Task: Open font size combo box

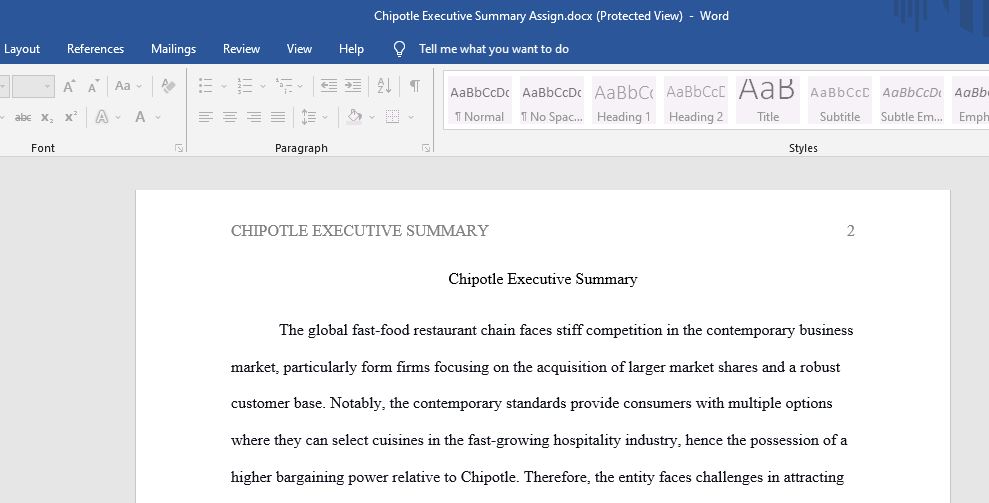Action: click(33, 86)
